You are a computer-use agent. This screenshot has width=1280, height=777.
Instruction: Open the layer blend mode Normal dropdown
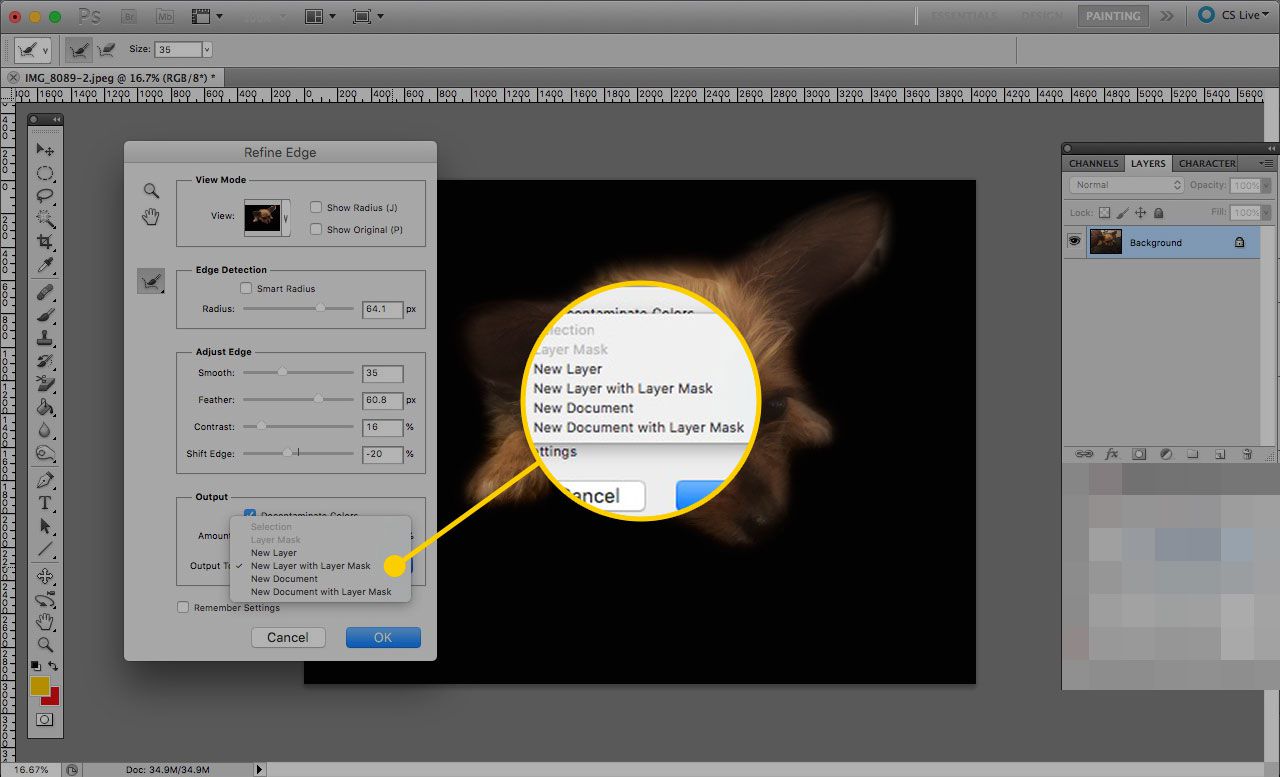click(1127, 185)
